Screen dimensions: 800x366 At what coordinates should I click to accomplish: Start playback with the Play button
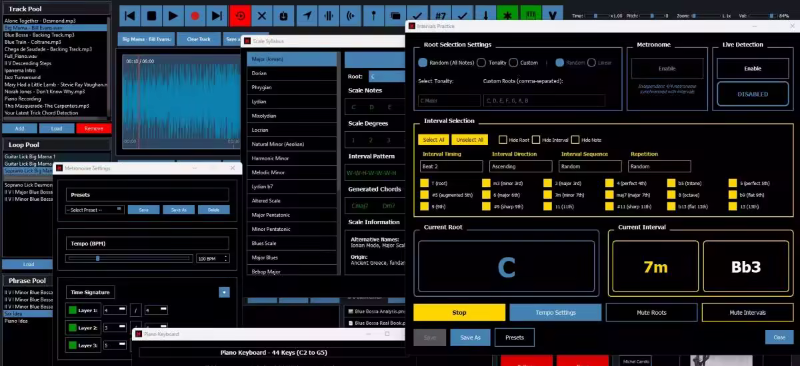173,16
